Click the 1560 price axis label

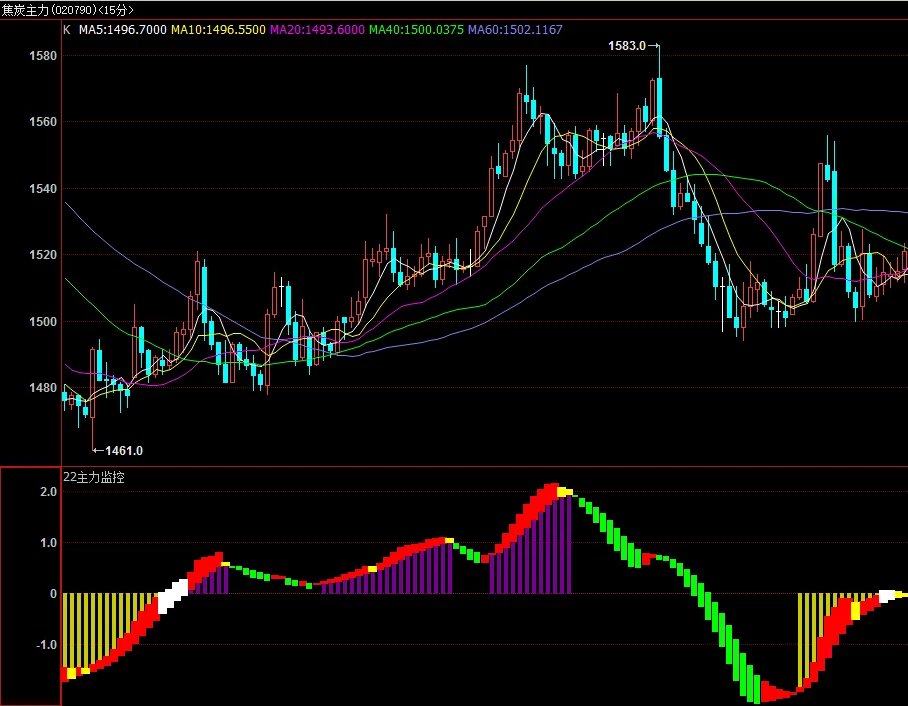click(x=43, y=122)
